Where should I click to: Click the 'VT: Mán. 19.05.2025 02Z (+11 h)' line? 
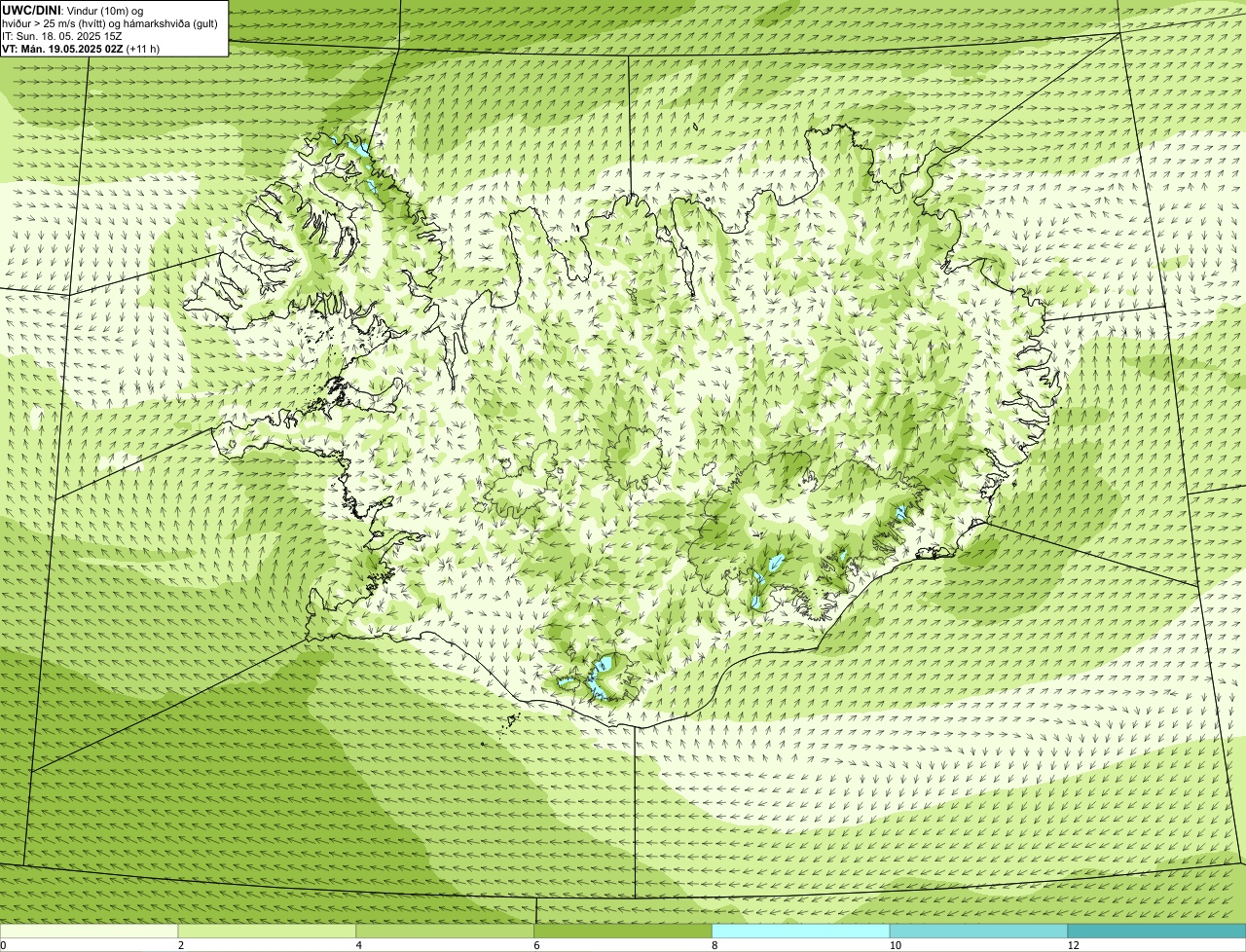[x=81, y=48]
